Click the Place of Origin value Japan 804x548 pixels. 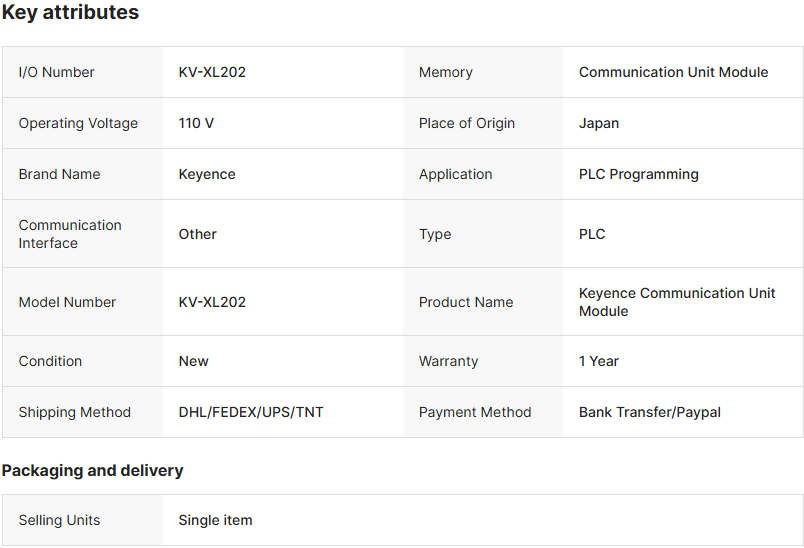click(x=599, y=123)
